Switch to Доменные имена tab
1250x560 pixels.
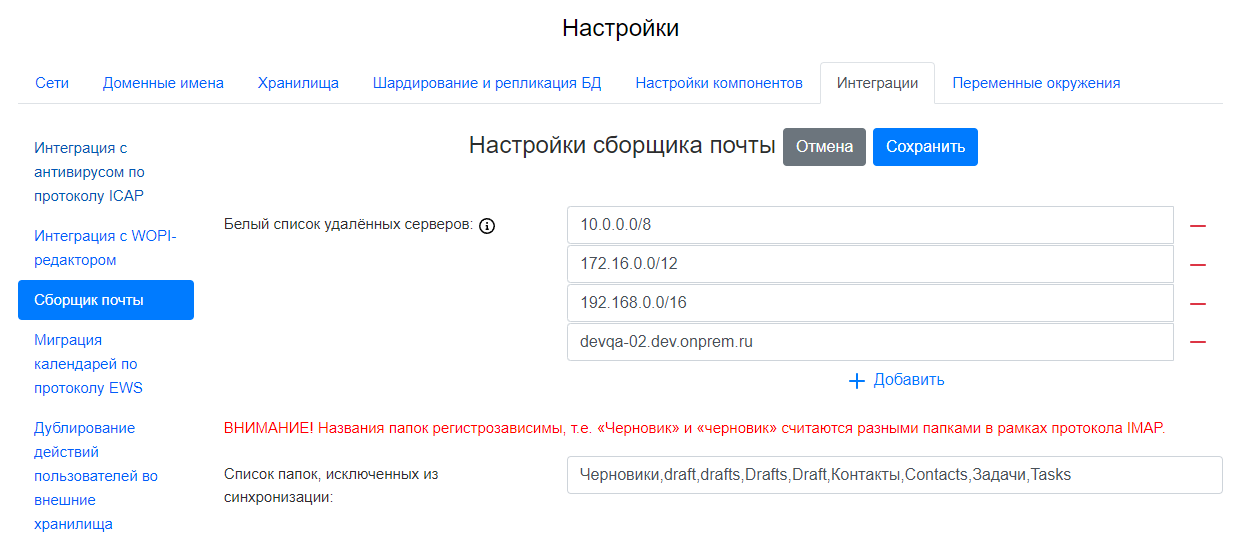(x=163, y=83)
